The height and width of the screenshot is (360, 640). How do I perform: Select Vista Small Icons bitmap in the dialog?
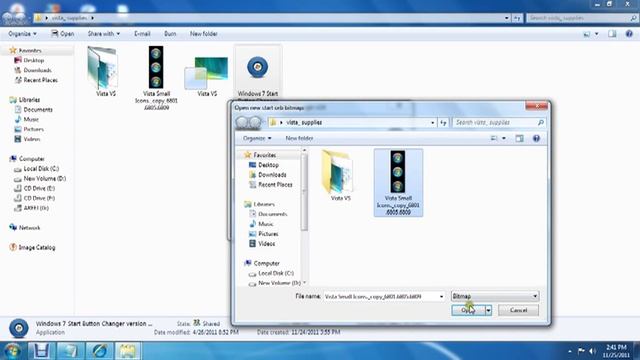(x=398, y=182)
